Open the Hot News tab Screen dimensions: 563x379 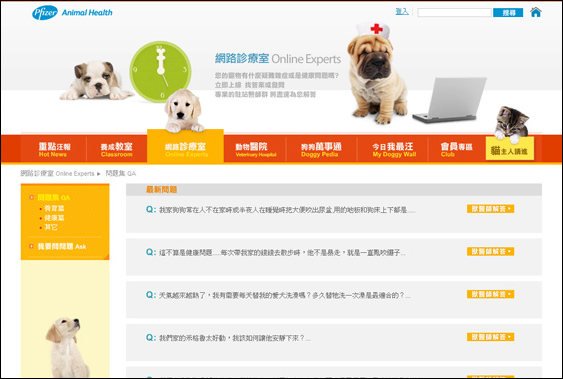54,149
